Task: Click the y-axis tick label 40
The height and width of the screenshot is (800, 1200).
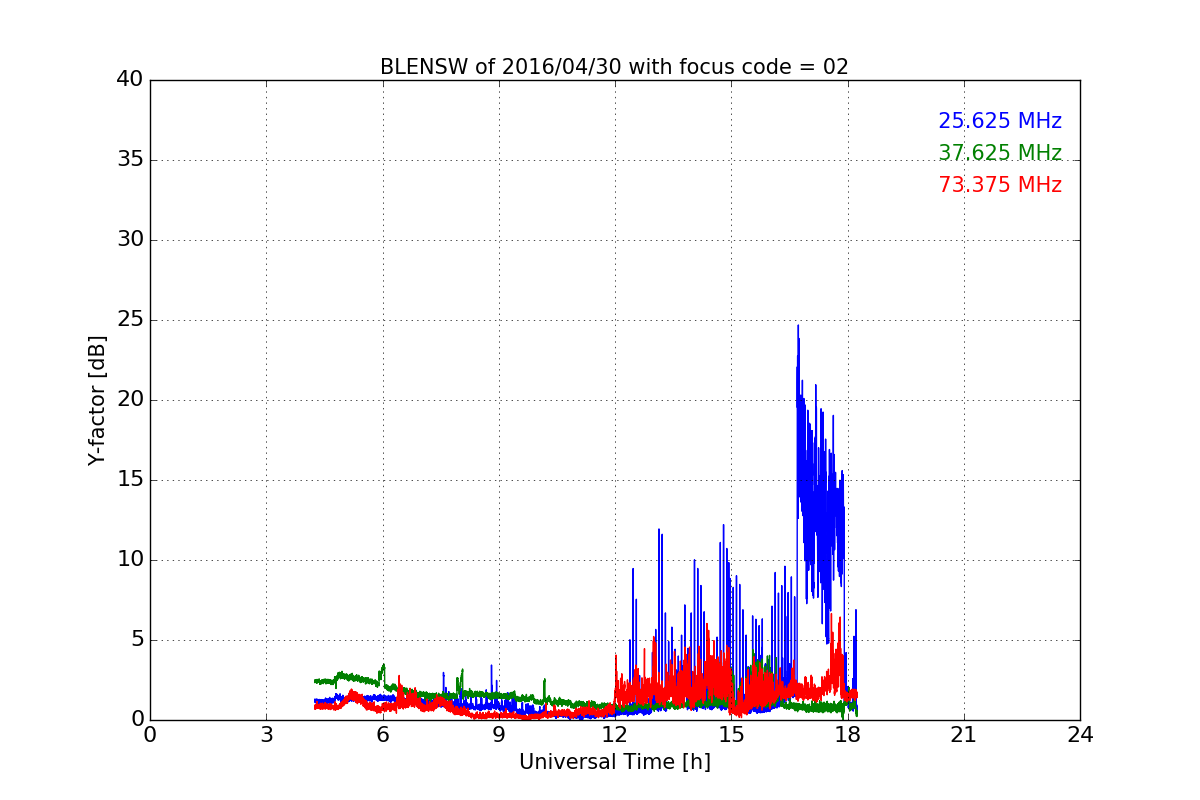Action: pyautogui.click(x=130, y=79)
